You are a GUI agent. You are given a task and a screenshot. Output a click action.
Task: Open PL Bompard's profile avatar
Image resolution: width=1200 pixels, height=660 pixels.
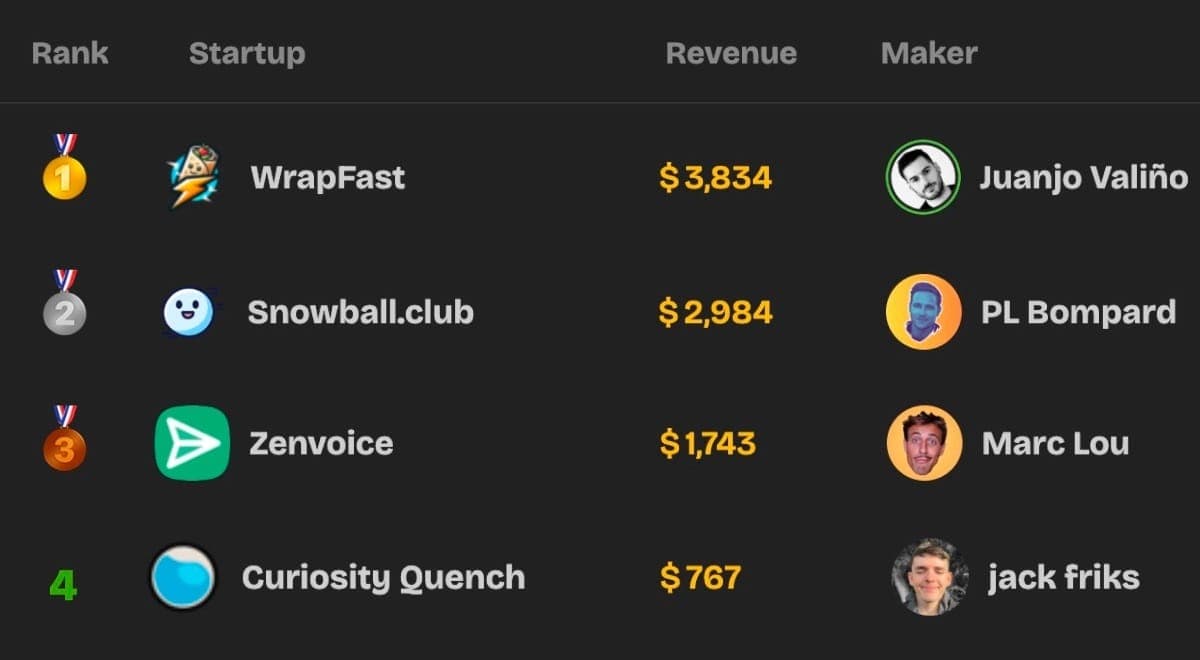[x=923, y=312]
